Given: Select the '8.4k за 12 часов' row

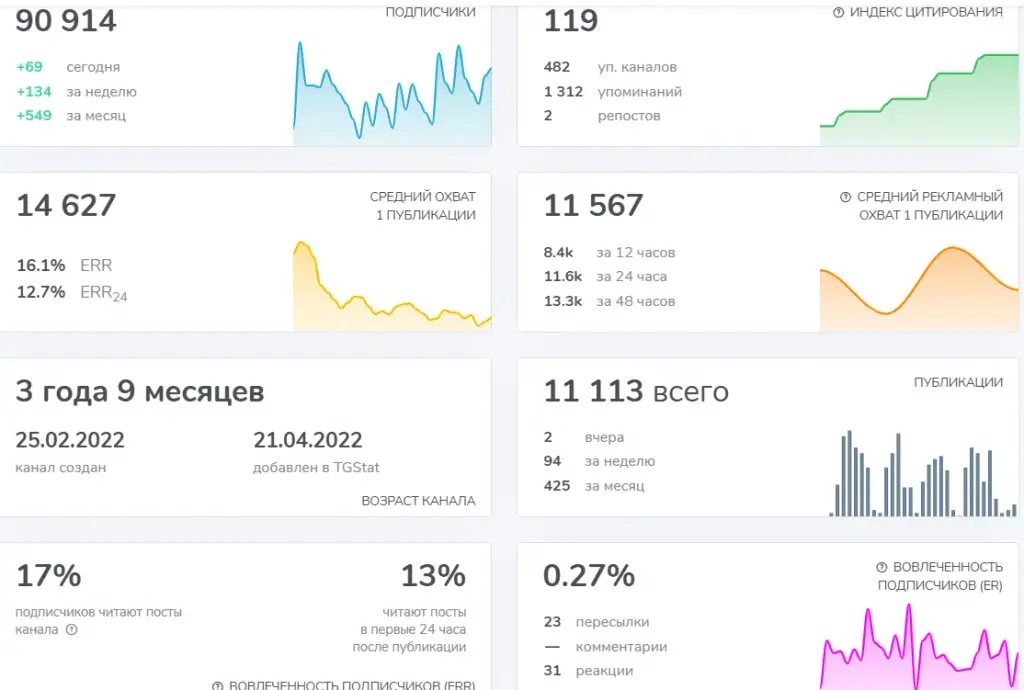Looking at the screenshot, I should tap(609, 252).
